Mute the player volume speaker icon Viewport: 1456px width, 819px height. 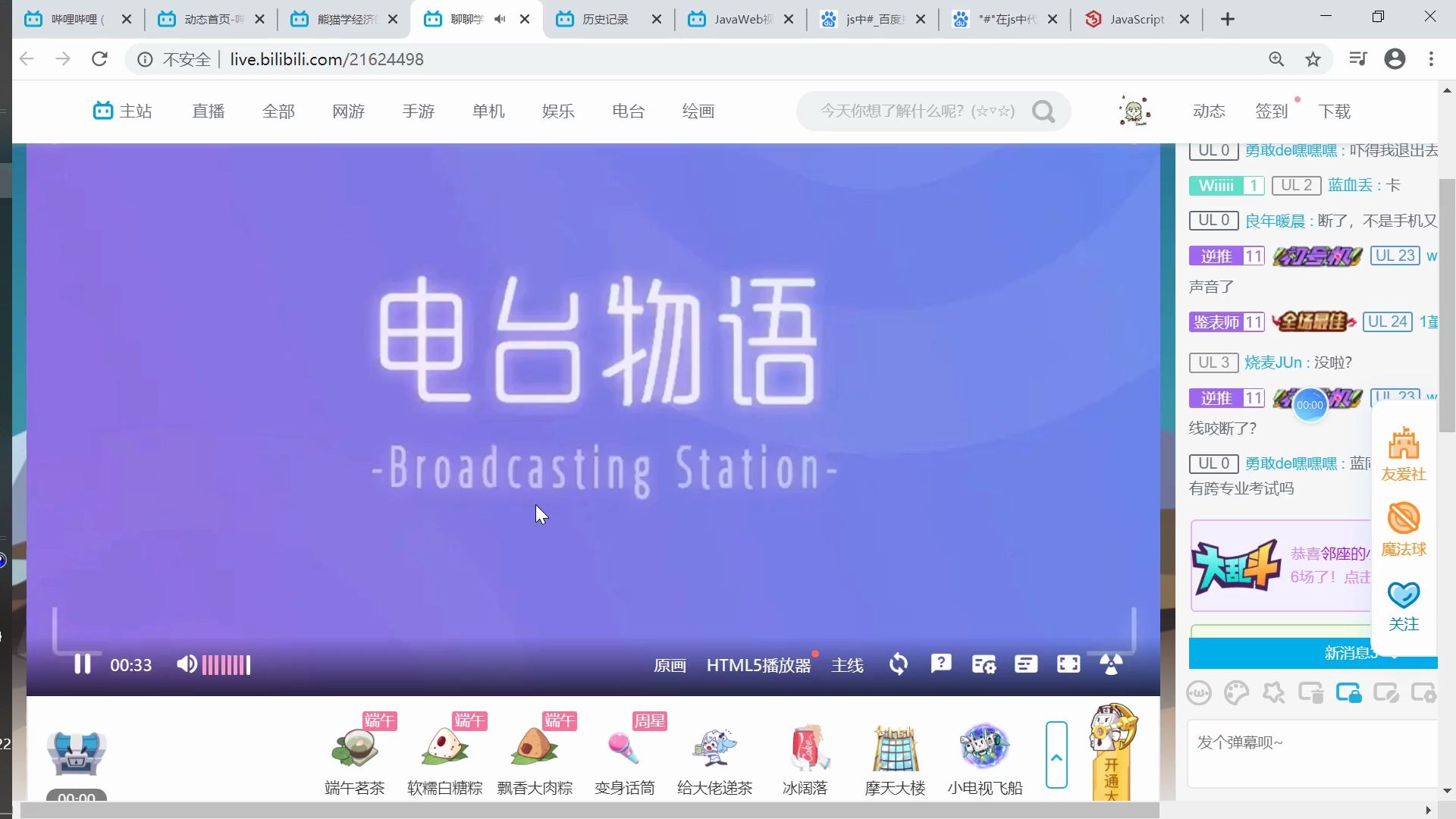pos(187,665)
